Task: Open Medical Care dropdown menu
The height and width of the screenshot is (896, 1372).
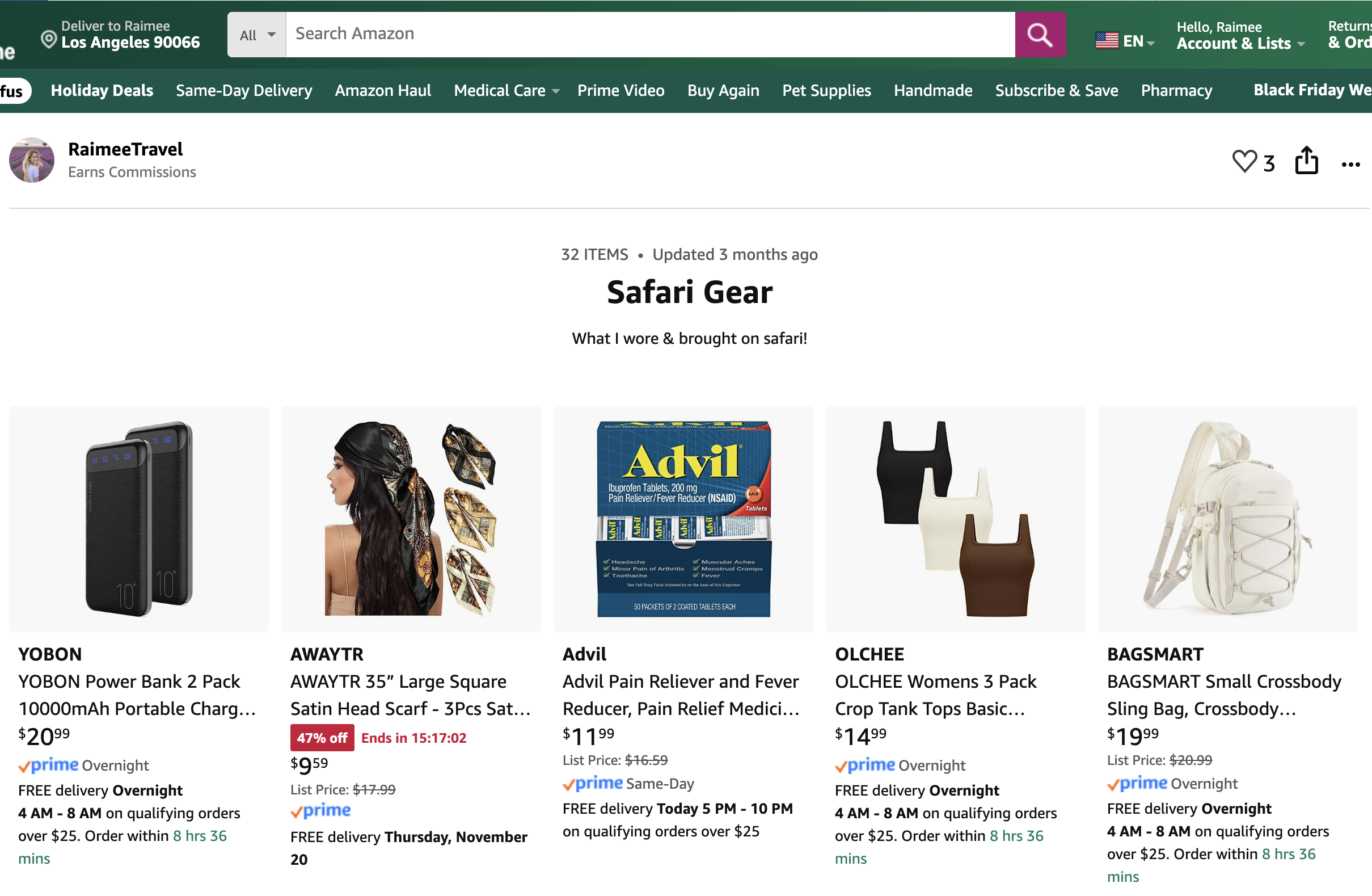Action: point(506,91)
